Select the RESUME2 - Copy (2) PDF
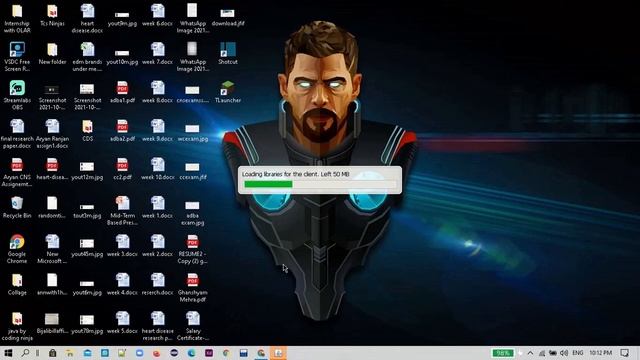Viewport: 640px width, 360px height. point(193,249)
